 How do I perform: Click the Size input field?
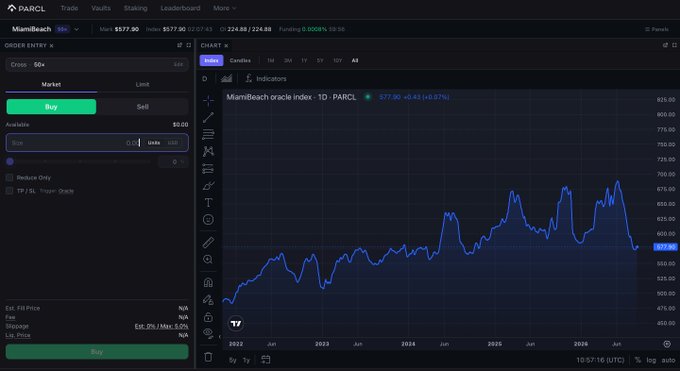pyautogui.click(x=97, y=143)
